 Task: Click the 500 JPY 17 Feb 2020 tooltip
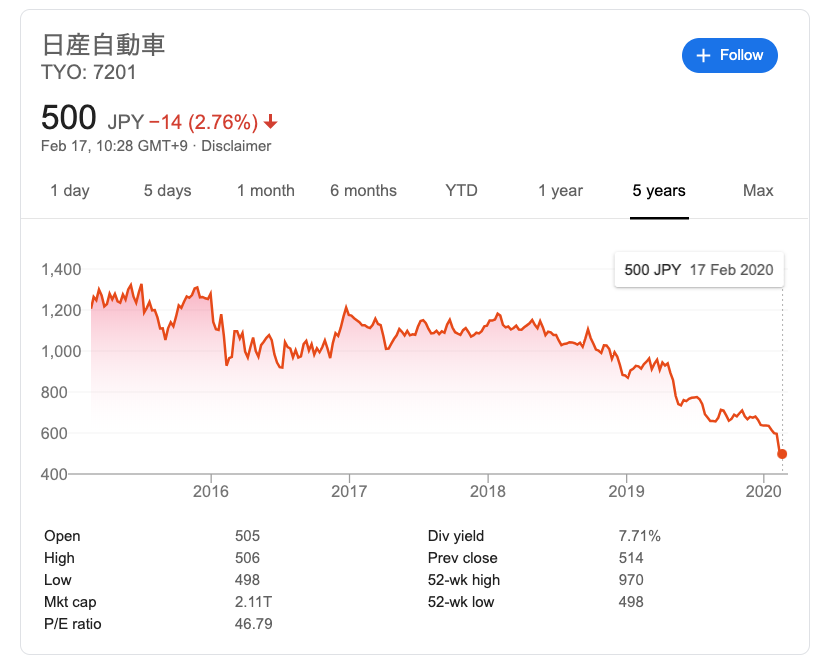(699, 270)
